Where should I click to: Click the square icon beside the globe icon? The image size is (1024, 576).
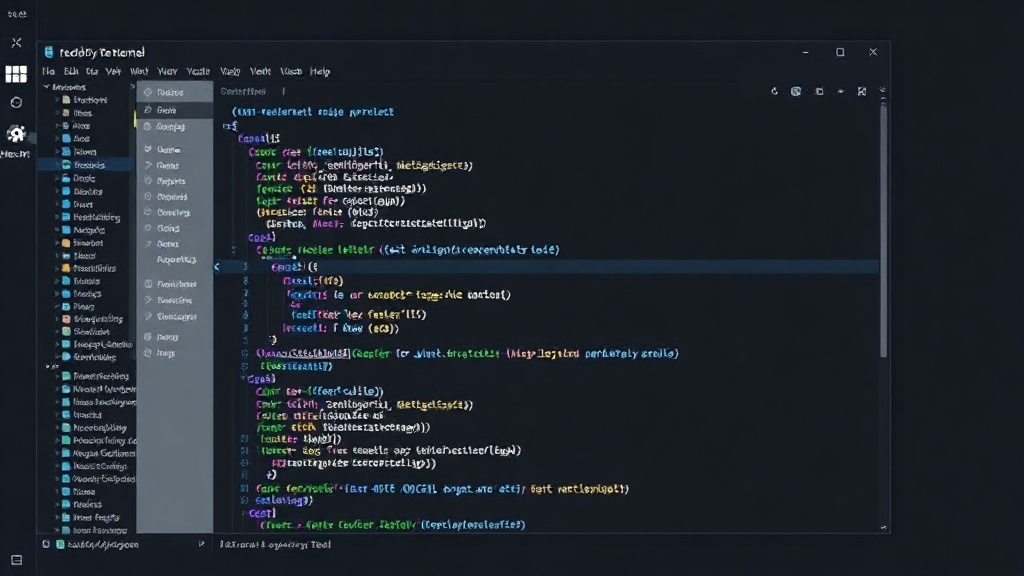tap(819, 91)
